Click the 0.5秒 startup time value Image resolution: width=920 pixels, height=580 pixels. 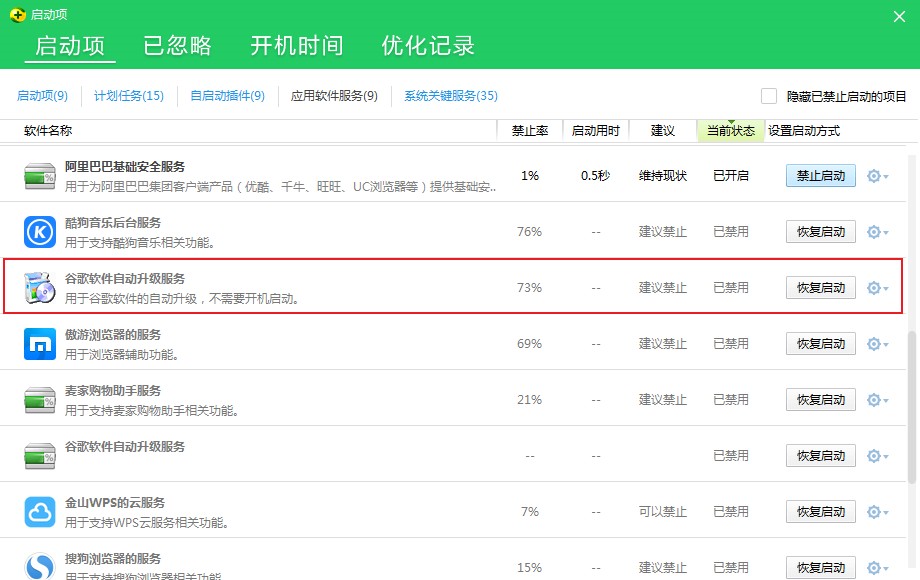(596, 176)
